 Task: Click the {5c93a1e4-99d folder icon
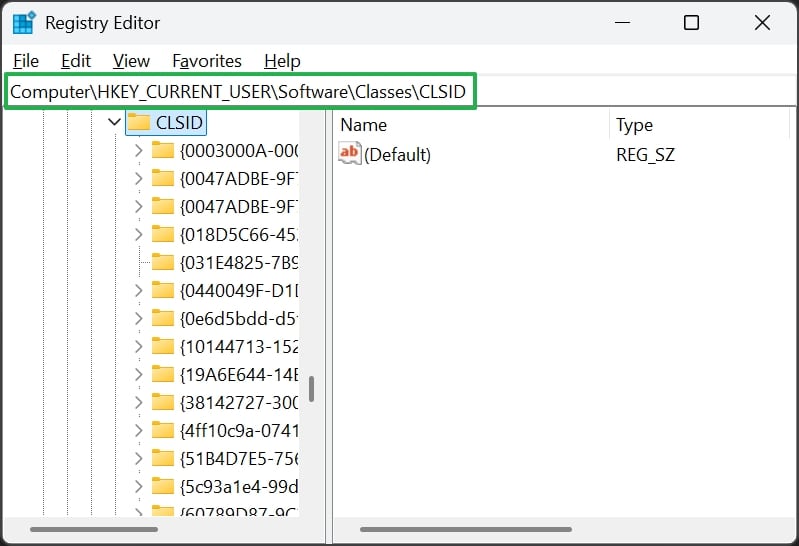point(163,487)
